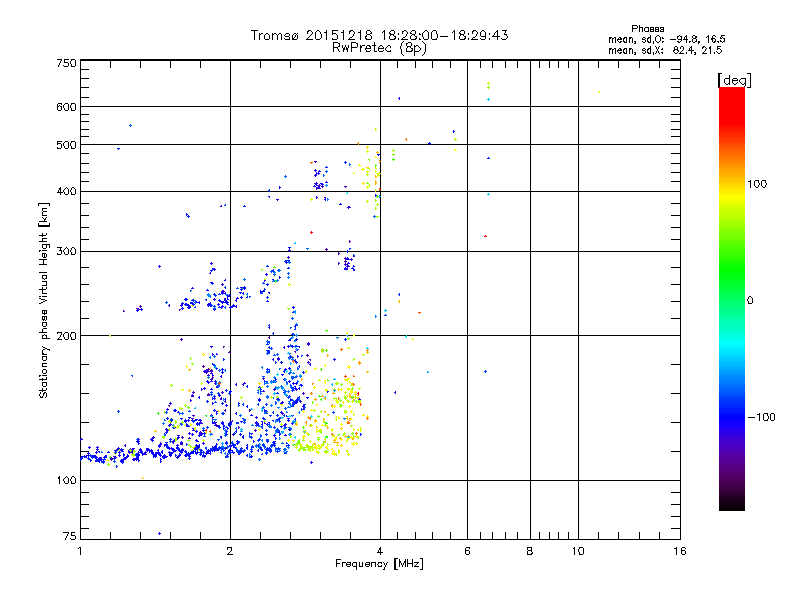This screenshot has width=800, height=600.
Task: Click the 'Stationary phase Virtual Height [km]' axis label
Action: 43,300
